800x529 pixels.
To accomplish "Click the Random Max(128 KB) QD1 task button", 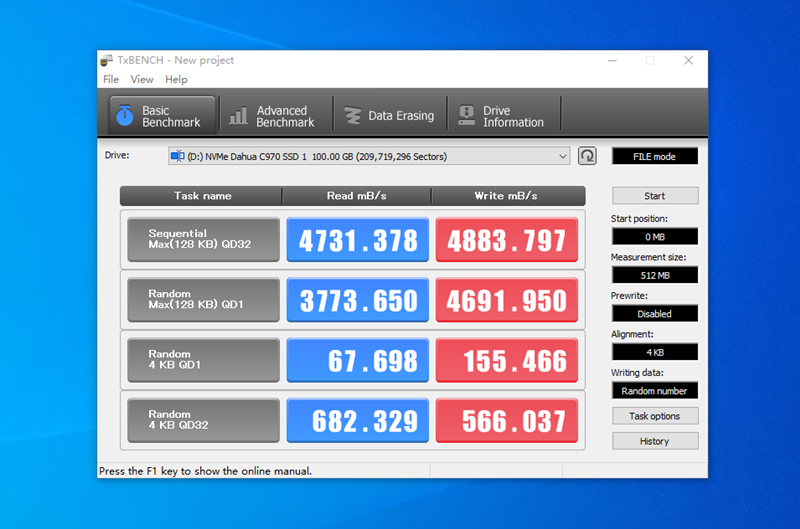I will click(x=204, y=299).
